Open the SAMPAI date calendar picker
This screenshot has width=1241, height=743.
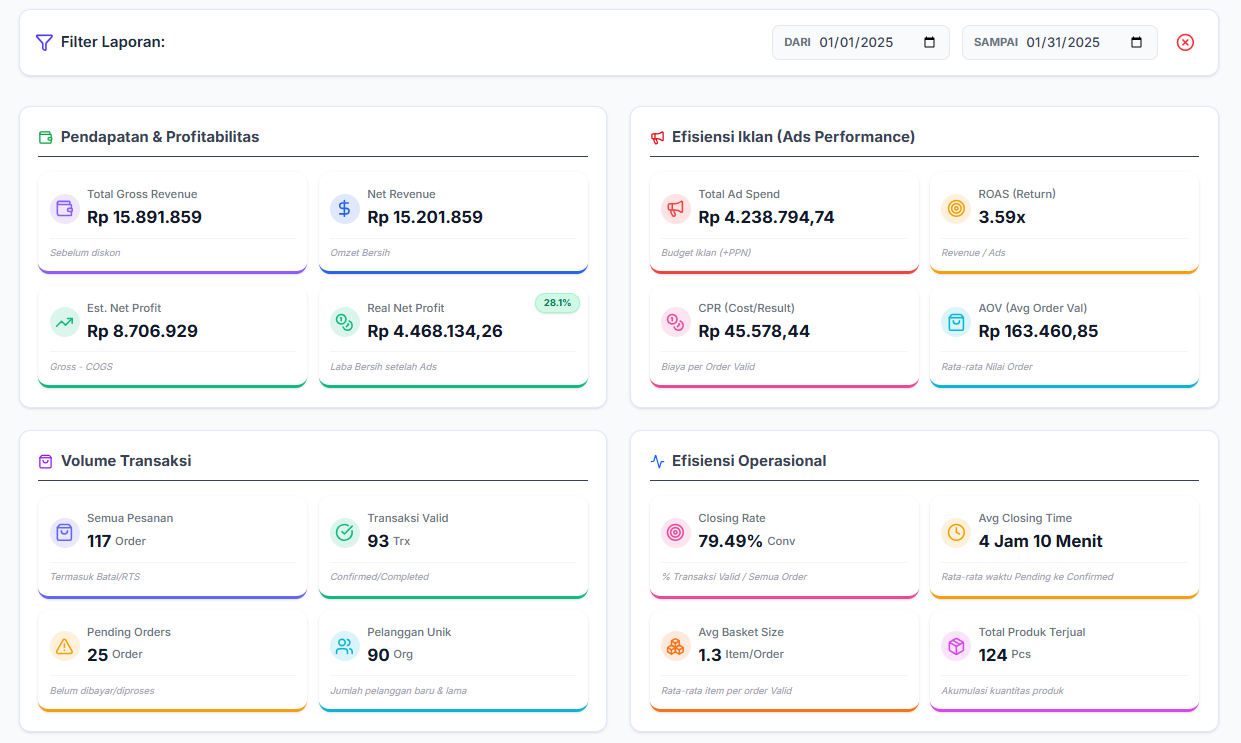tap(1135, 42)
